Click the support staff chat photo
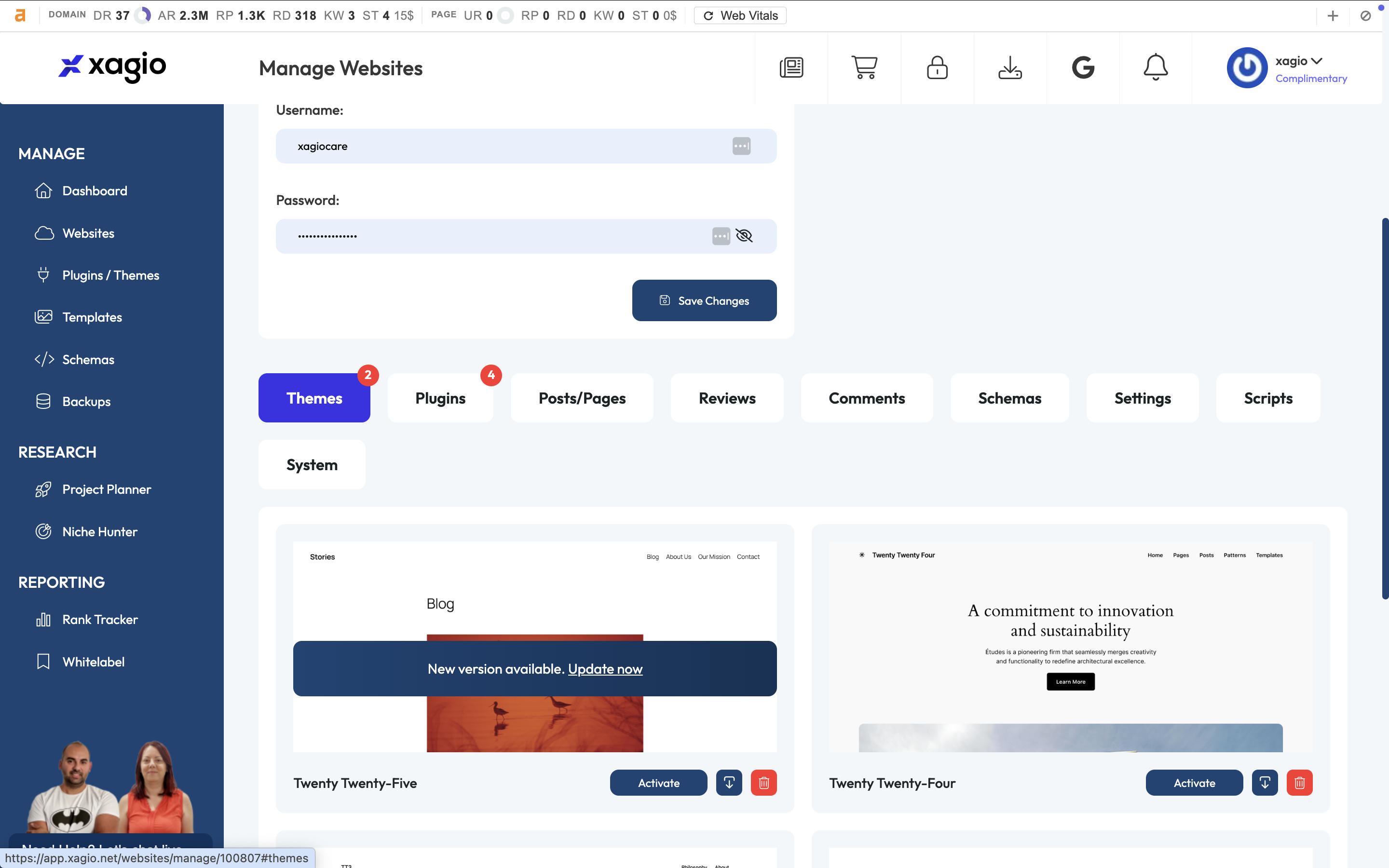Image resolution: width=1389 pixels, height=868 pixels. [x=111, y=787]
